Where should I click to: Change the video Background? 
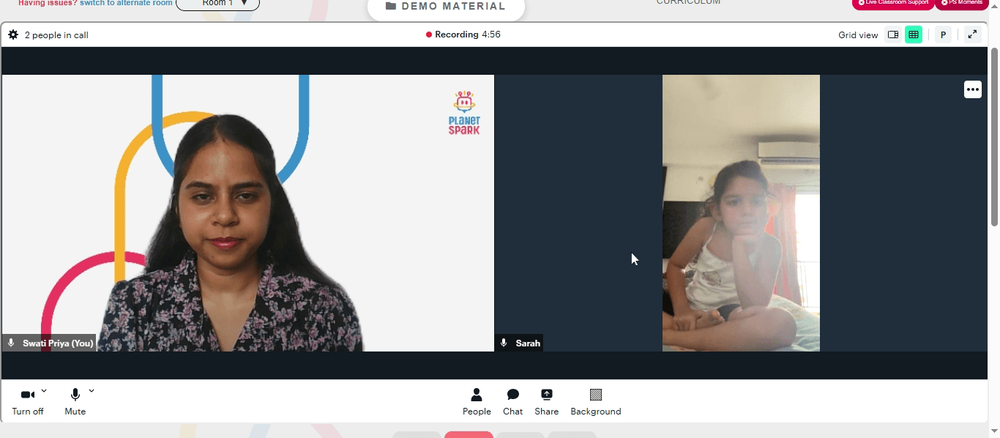point(596,402)
